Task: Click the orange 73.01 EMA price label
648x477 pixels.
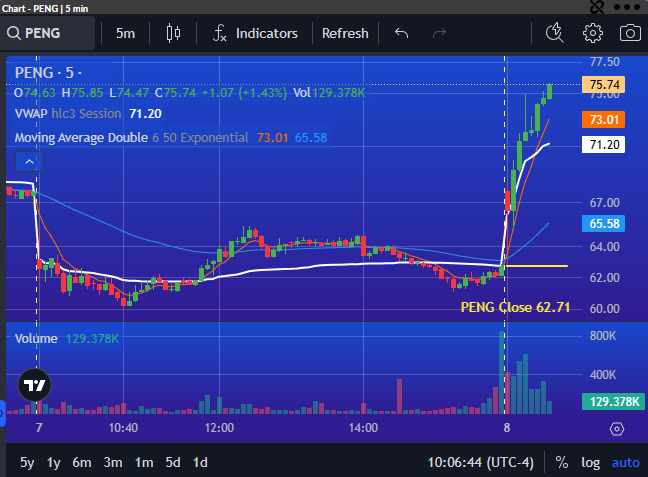Action: 603,120
